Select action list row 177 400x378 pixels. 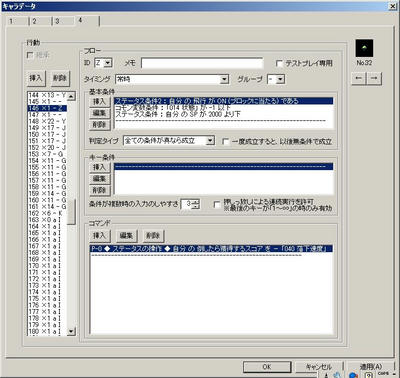47,312
